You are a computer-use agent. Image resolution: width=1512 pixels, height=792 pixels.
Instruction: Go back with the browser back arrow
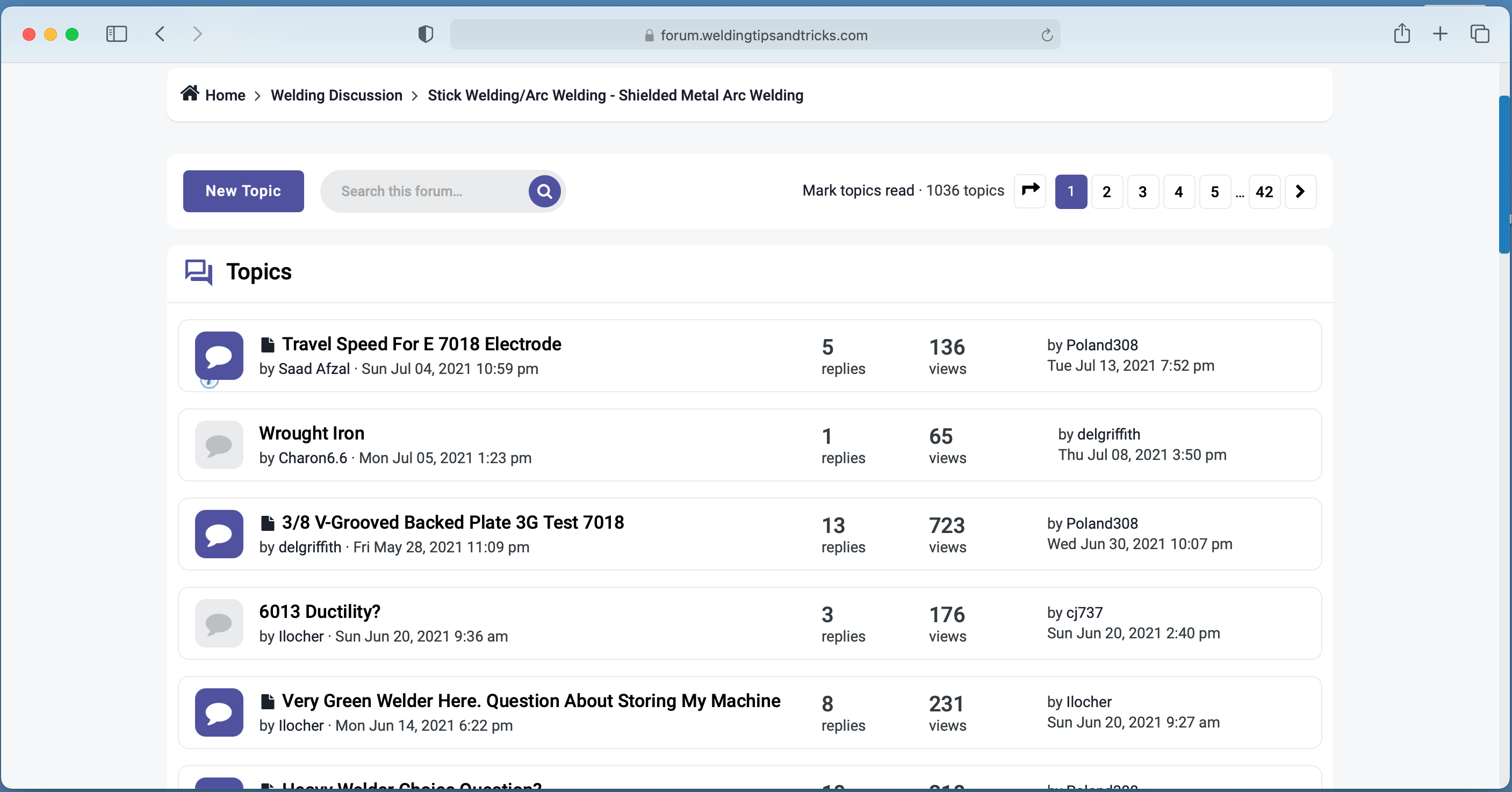point(160,34)
